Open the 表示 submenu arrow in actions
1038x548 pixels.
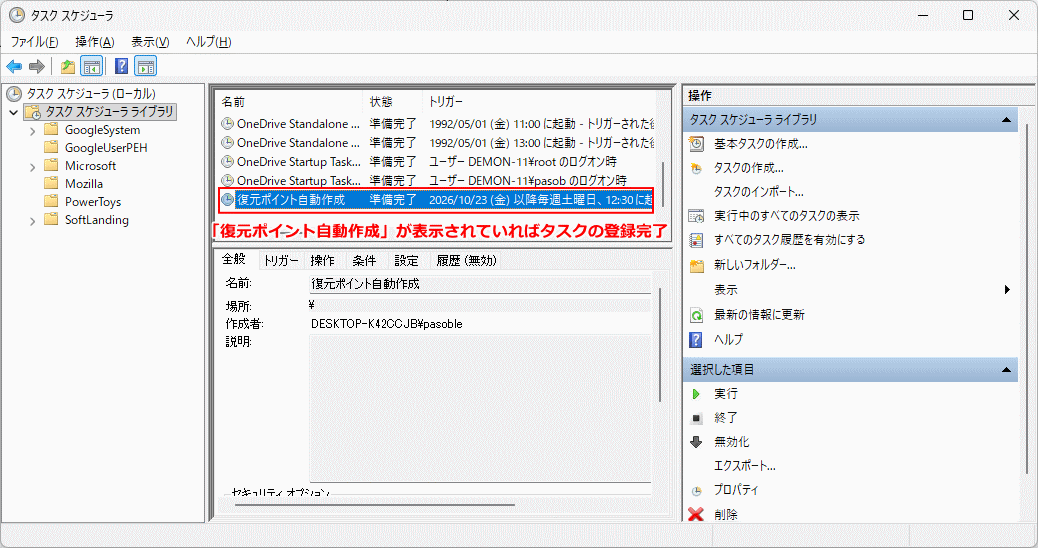coord(1007,289)
